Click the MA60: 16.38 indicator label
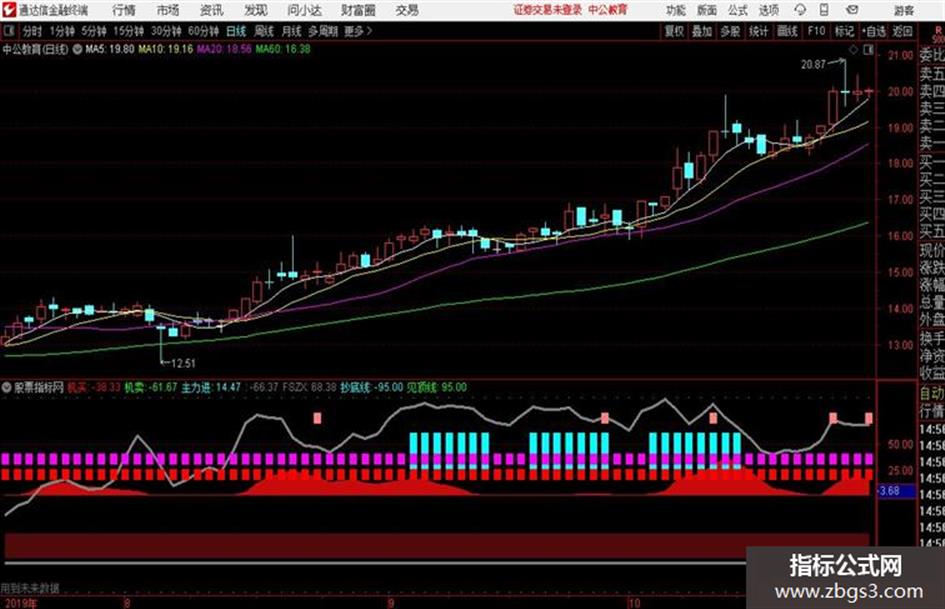 [283, 49]
